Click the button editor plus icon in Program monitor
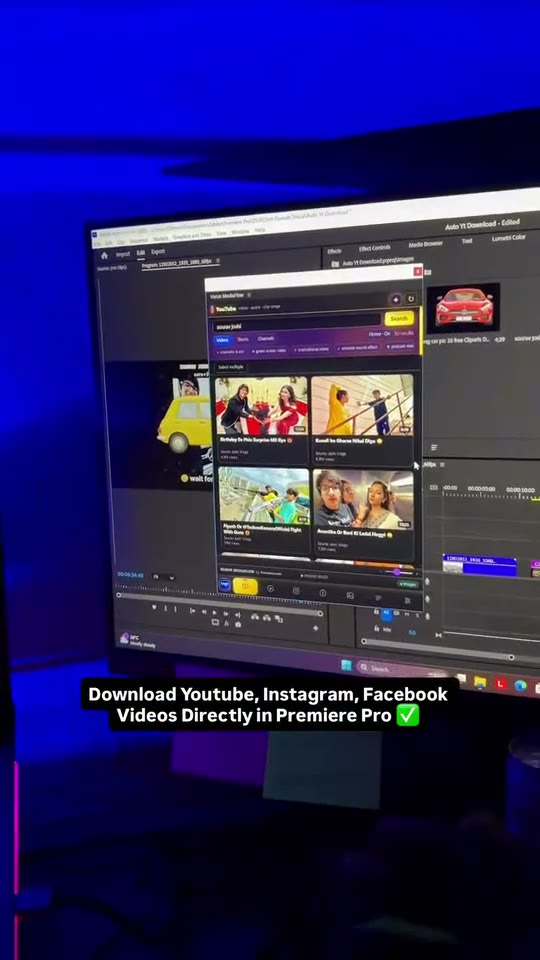 pyautogui.click(x=316, y=628)
